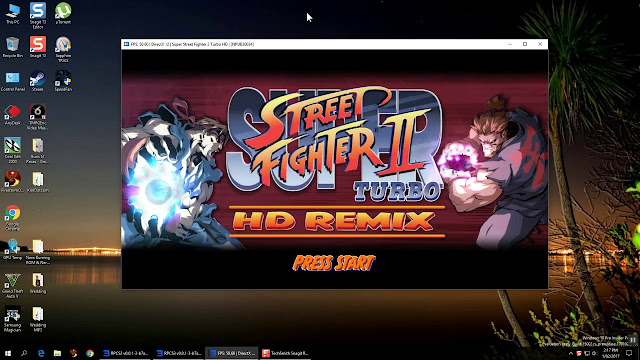Image resolution: width=640 pixels, height=360 pixels.
Task: Open Control Panel desktop icon
Action: (x=13, y=81)
